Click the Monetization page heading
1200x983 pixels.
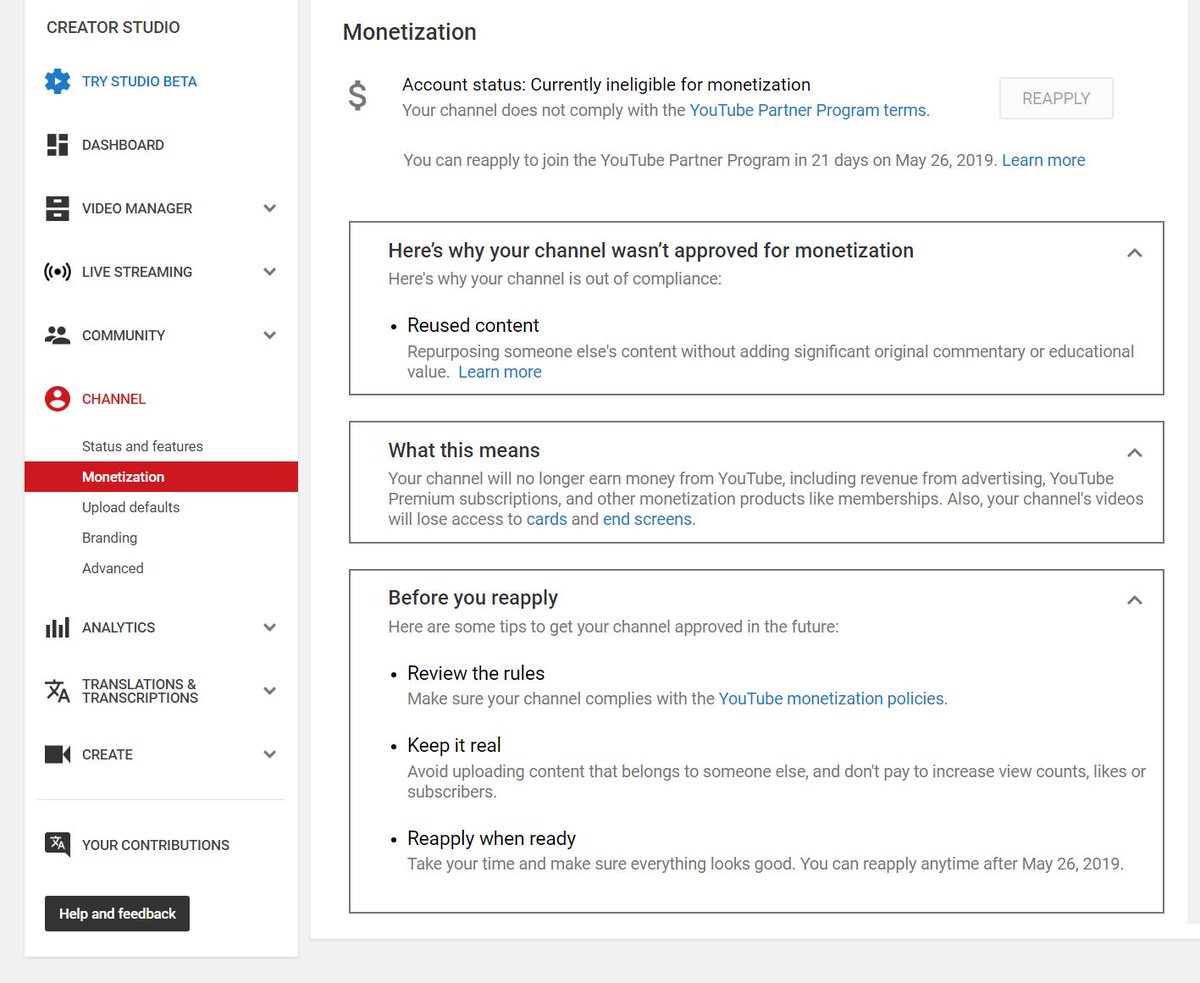410,32
